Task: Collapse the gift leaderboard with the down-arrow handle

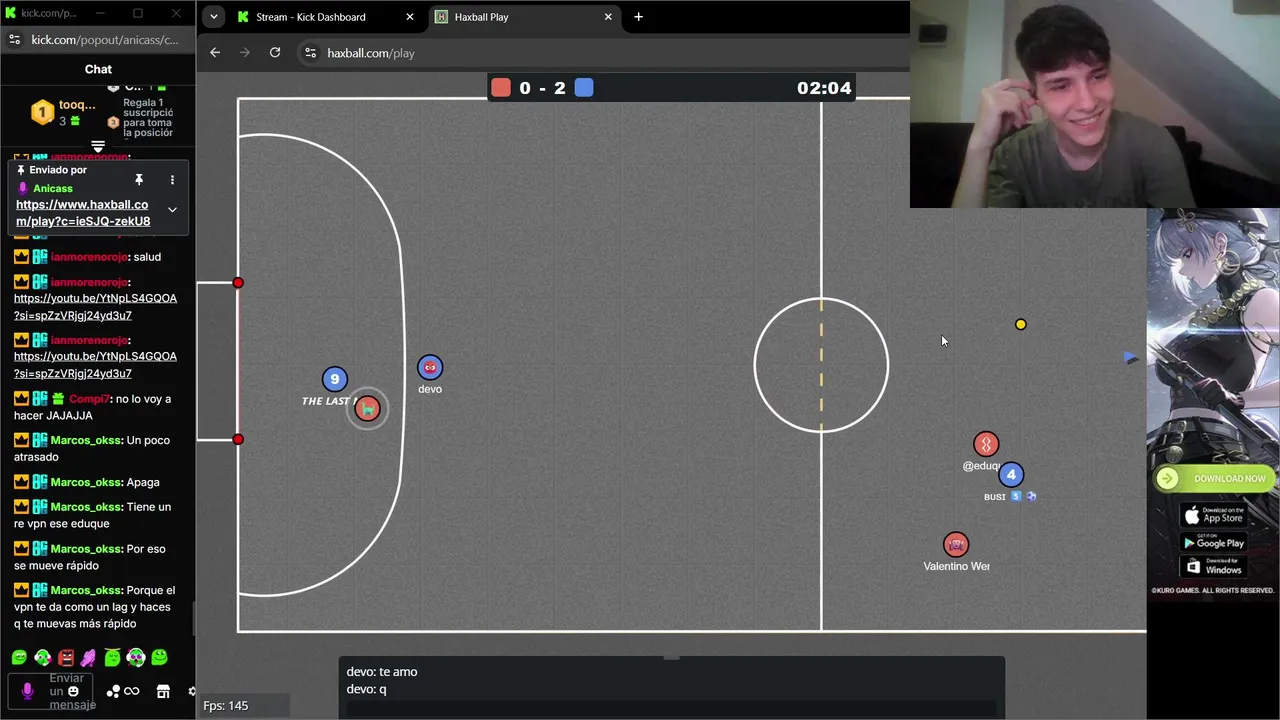Action: (x=98, y=146)
